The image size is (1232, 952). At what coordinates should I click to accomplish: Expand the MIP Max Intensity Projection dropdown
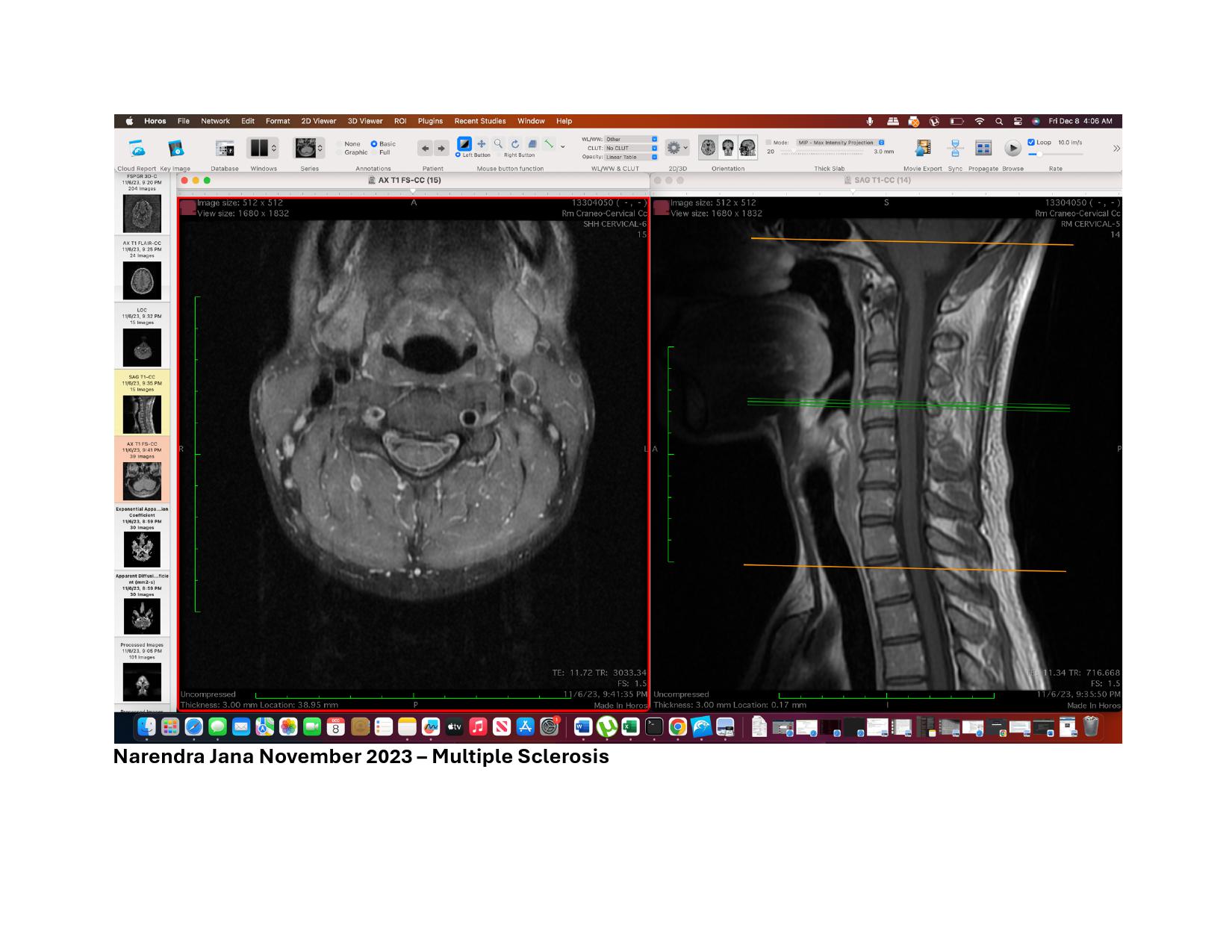pyautogui.click(x=840, y=142)
